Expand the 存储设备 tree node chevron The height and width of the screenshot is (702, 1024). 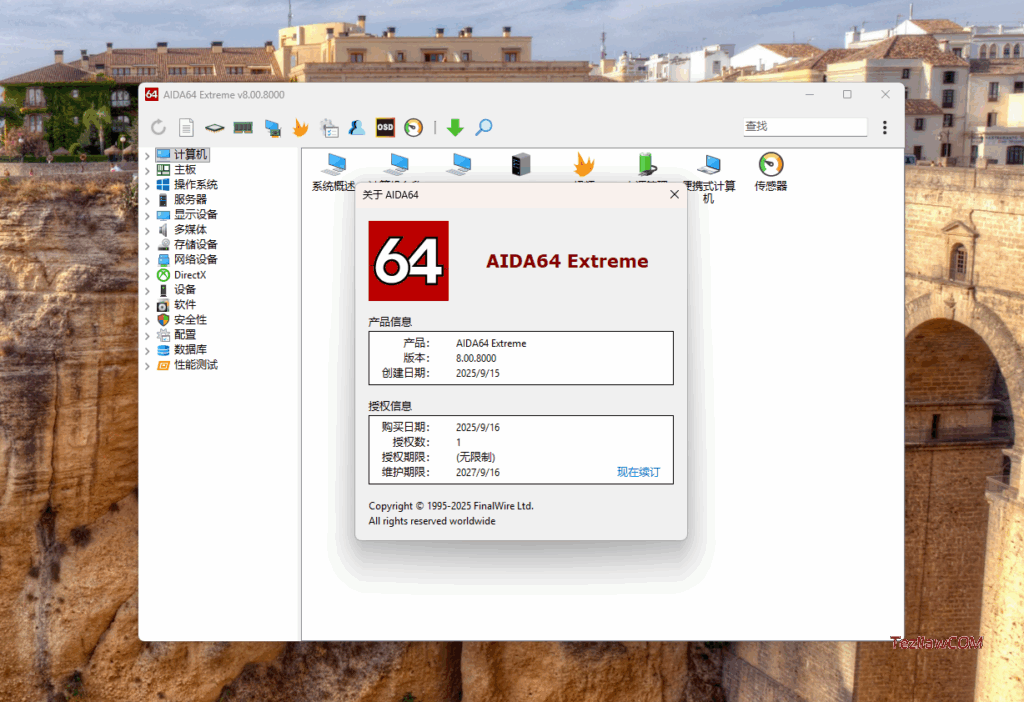[148, 246]
